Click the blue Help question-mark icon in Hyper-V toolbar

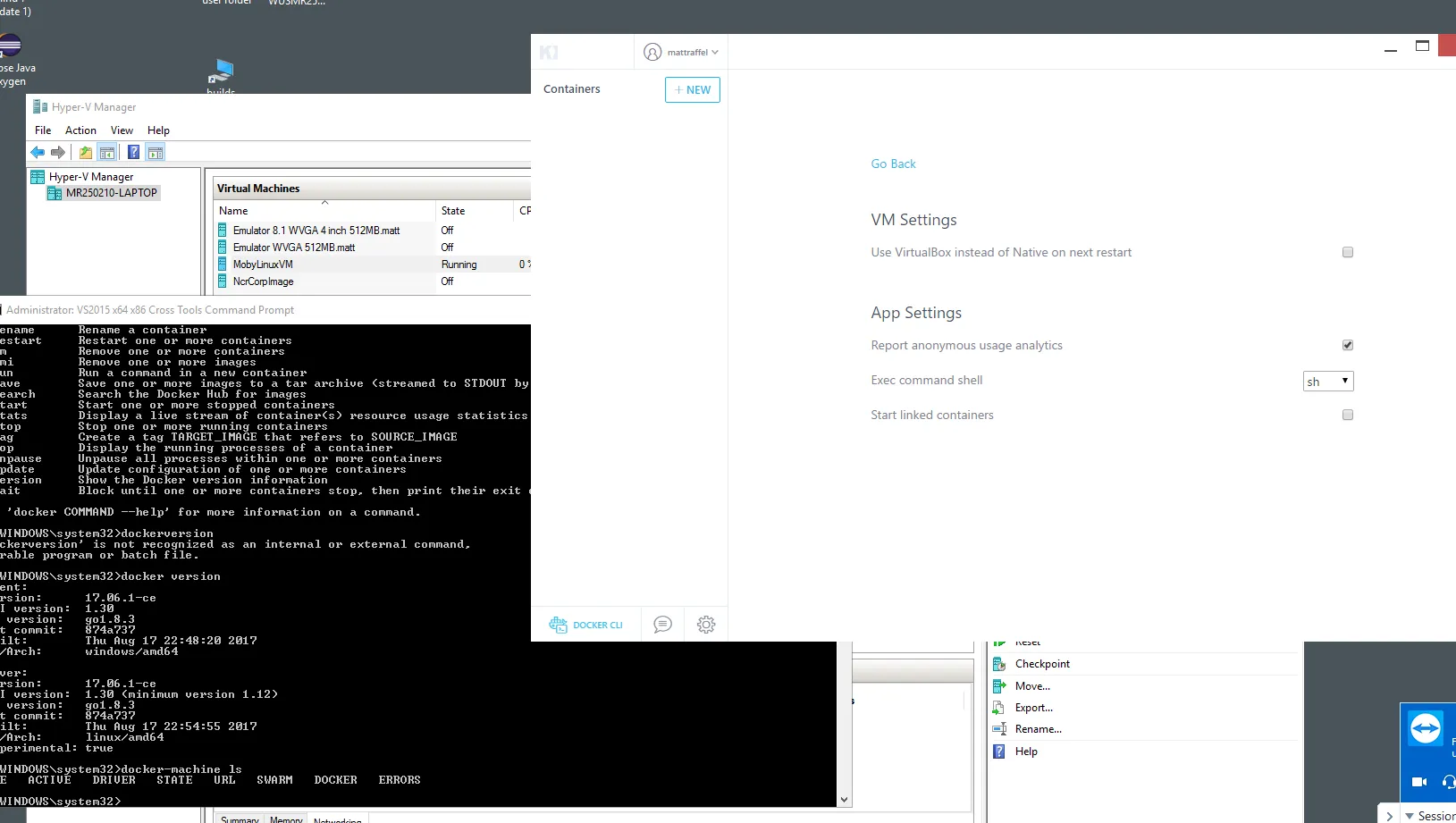(x=133, y=153)
